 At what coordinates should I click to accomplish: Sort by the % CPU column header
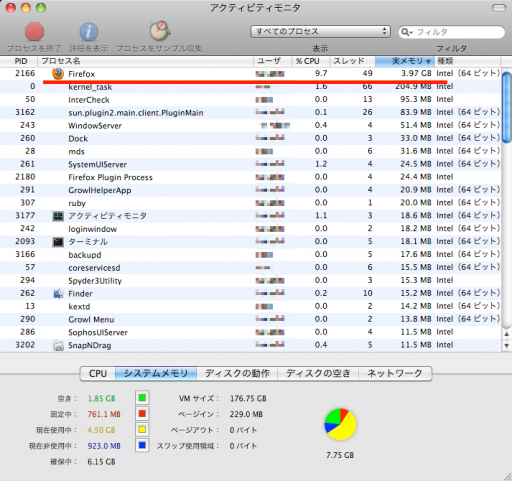pyautogui.click(x=311, y=61)
